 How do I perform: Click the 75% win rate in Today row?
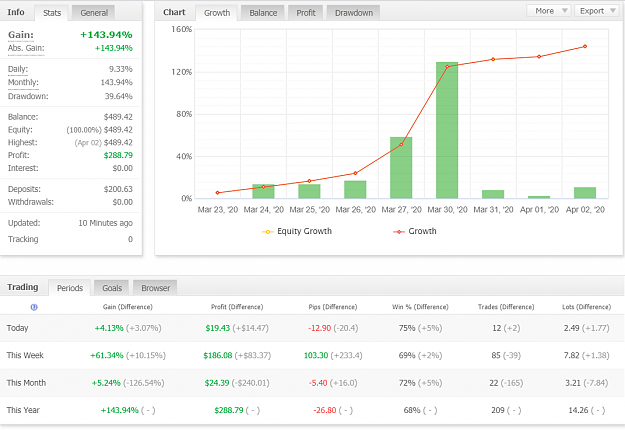click(407, 328)
